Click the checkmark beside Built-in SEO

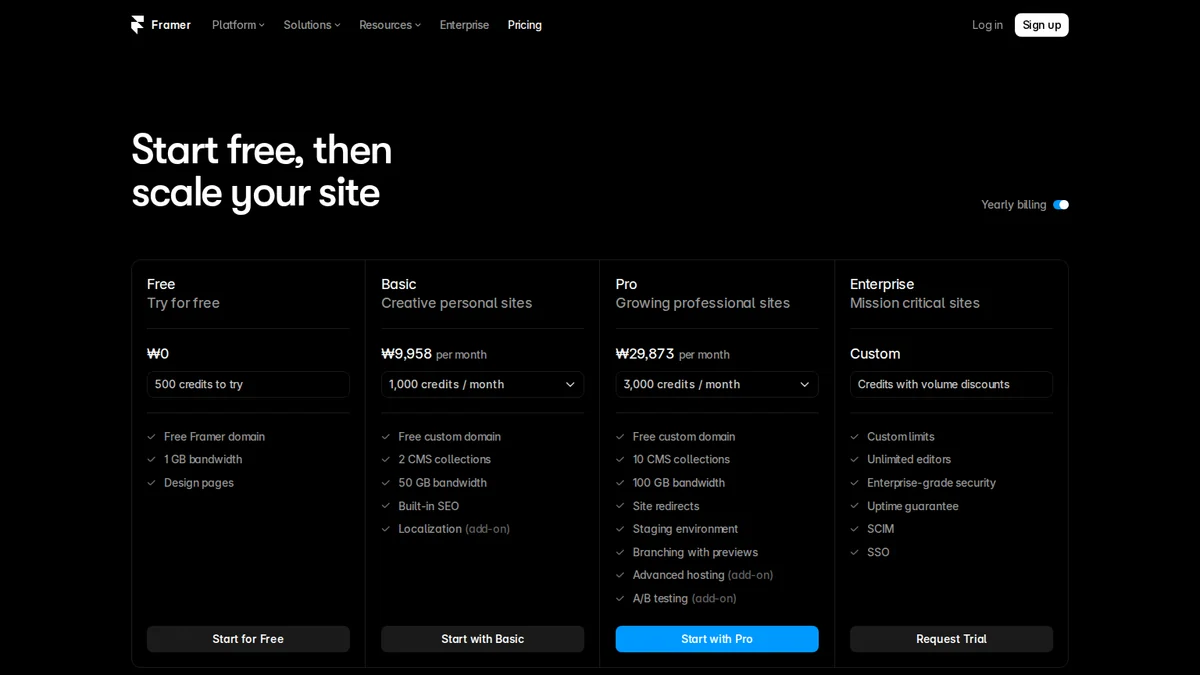386,506
